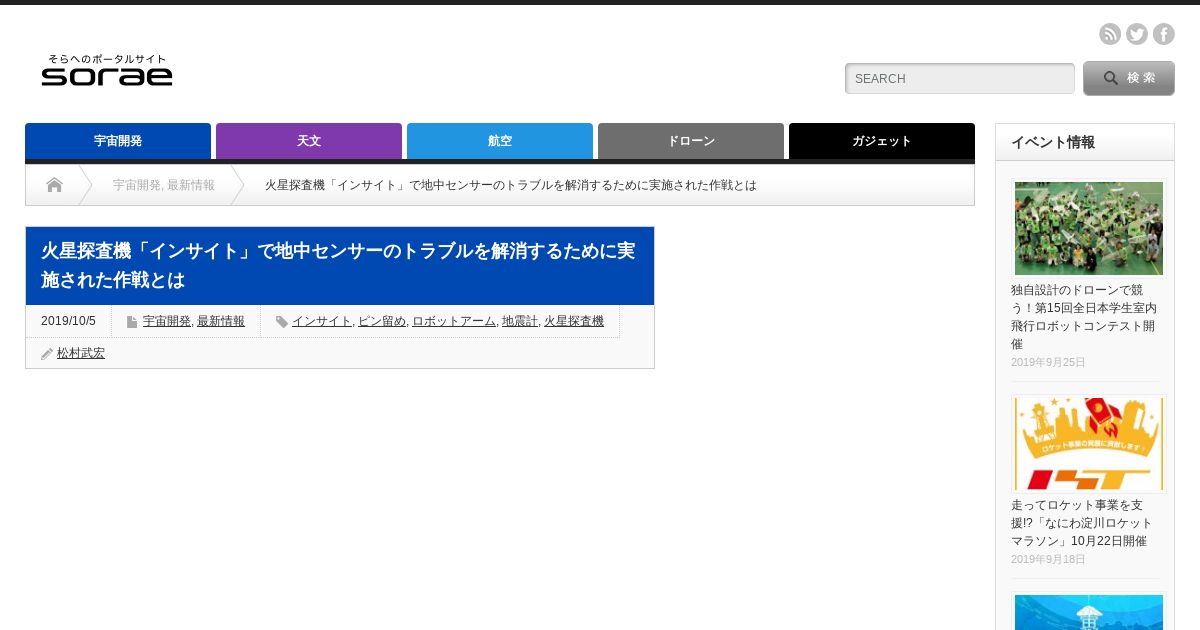Open the 飛行ロボットコンテスト event title
This screenshot has height=630, width=1200.
1084,316
